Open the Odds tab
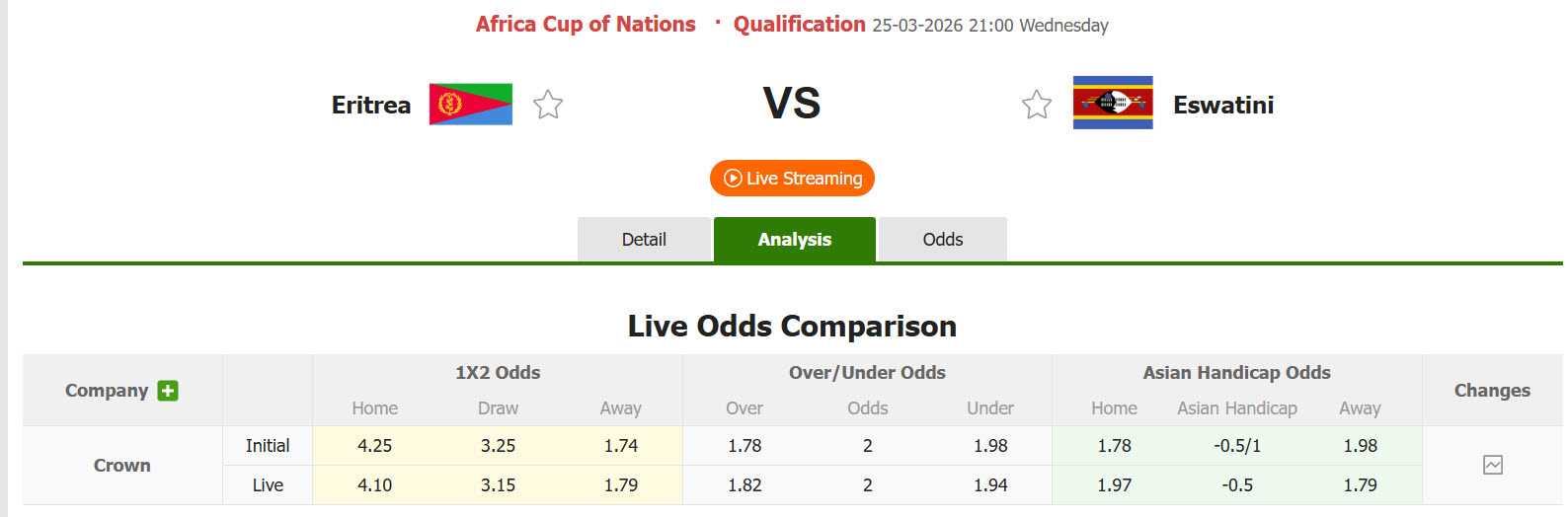The image size is (1568, 517). tap(943, 240)
